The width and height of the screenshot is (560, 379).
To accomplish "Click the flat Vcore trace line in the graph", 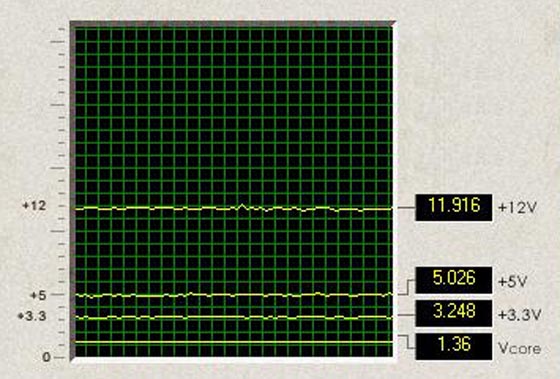I will 234,342.
